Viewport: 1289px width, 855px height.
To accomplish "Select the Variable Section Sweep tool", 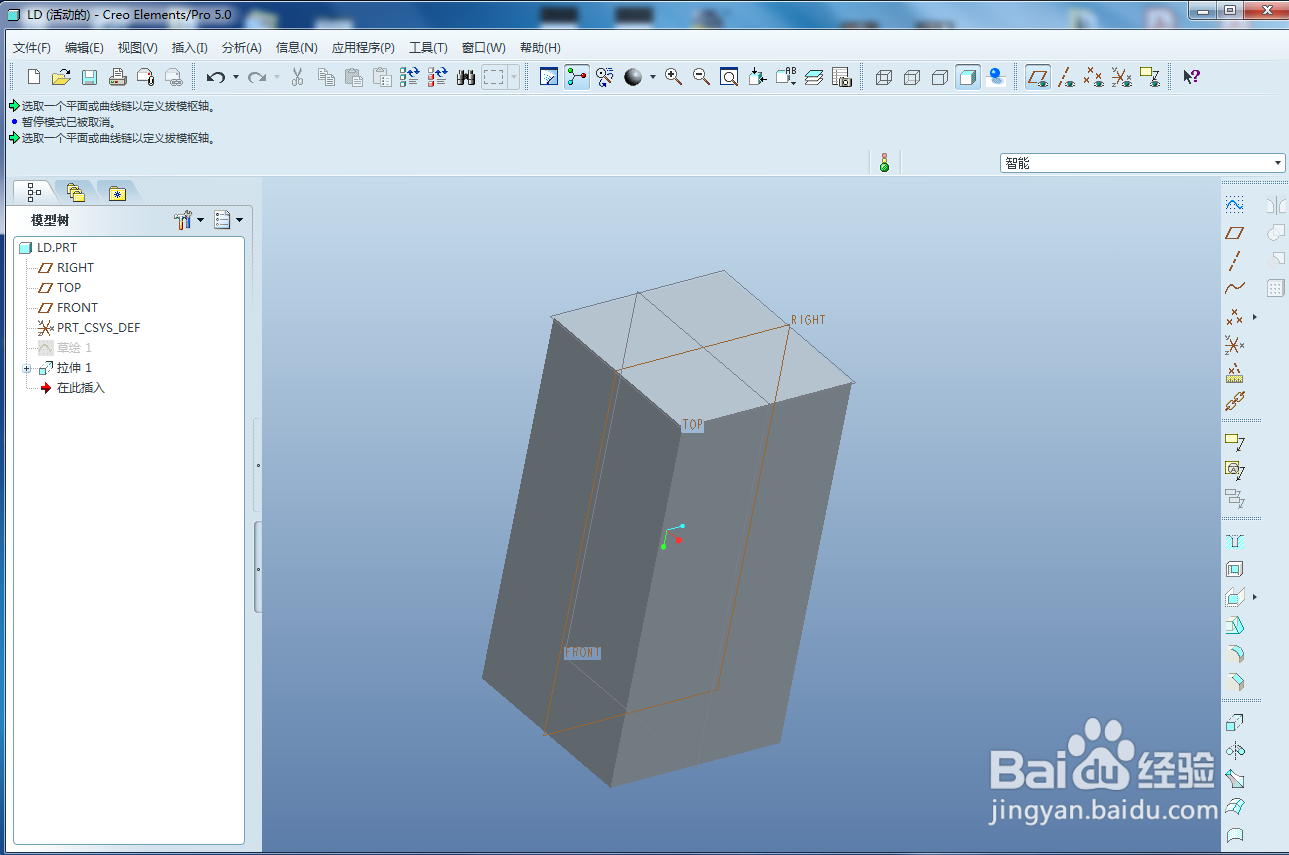I will point(1234,779).
